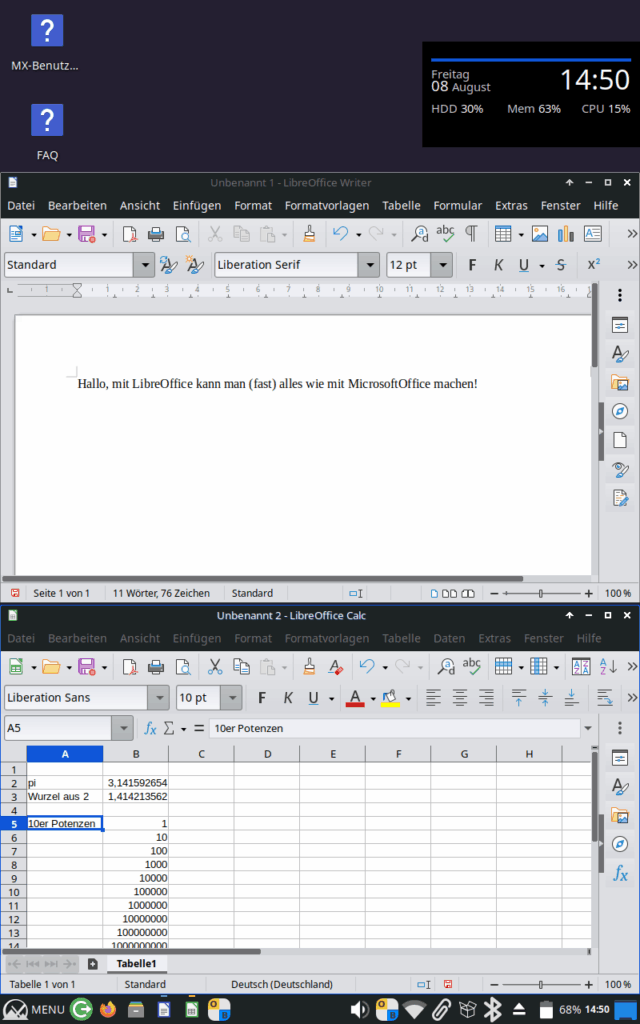Click Print Preview in Calc toolbar
Image resolution: width=640 pixels, height=1024 pixels.
click(x=184, y=666)
